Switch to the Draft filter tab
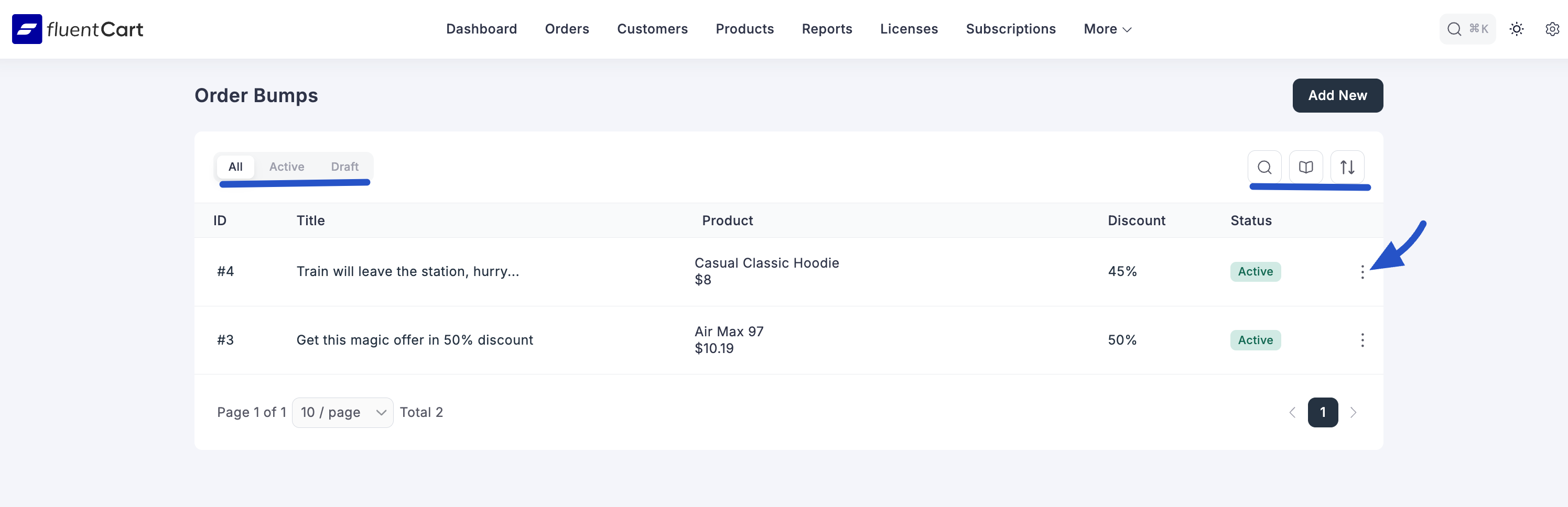The image size is (1568, 507). coord(344,167)
